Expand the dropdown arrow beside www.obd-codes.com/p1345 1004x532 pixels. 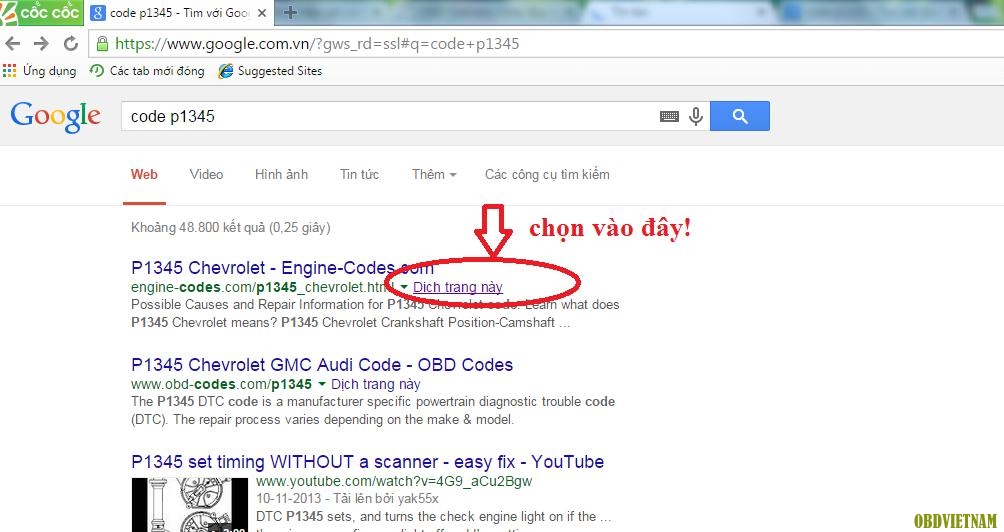pyautogui.click(x=321, y=385)
